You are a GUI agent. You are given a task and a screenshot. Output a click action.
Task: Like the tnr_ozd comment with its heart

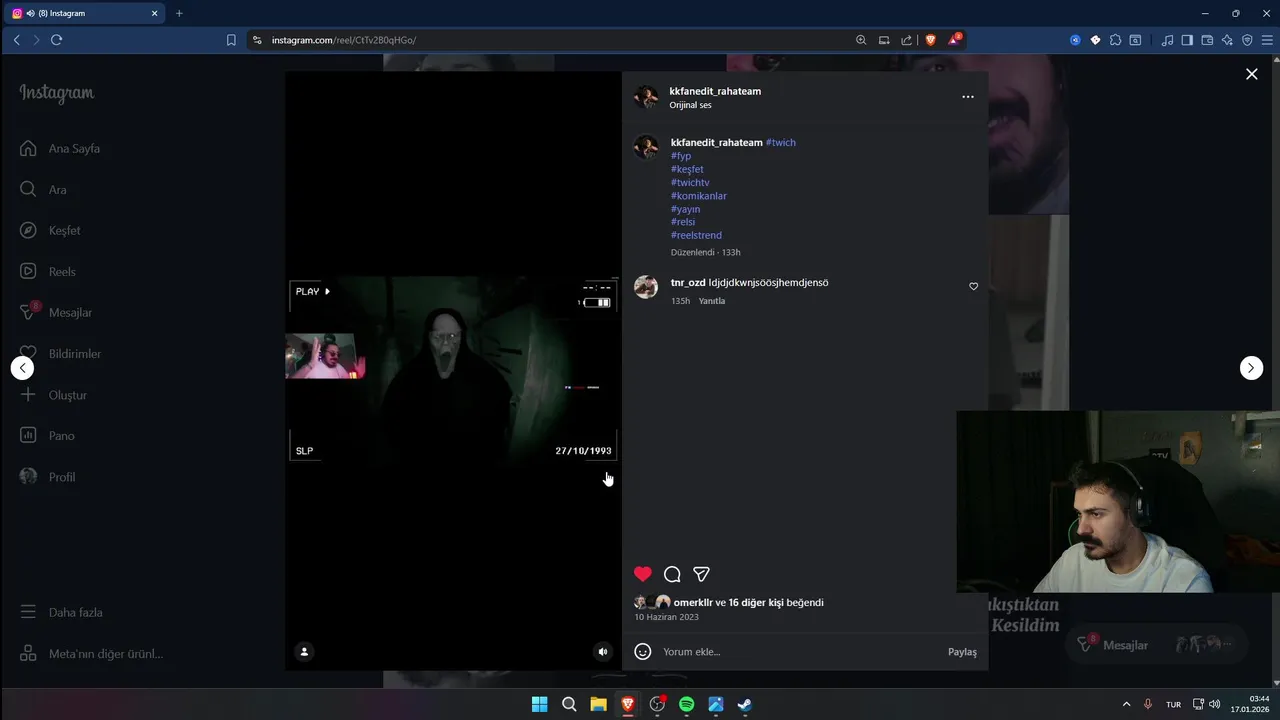click(x=974, y=286)
